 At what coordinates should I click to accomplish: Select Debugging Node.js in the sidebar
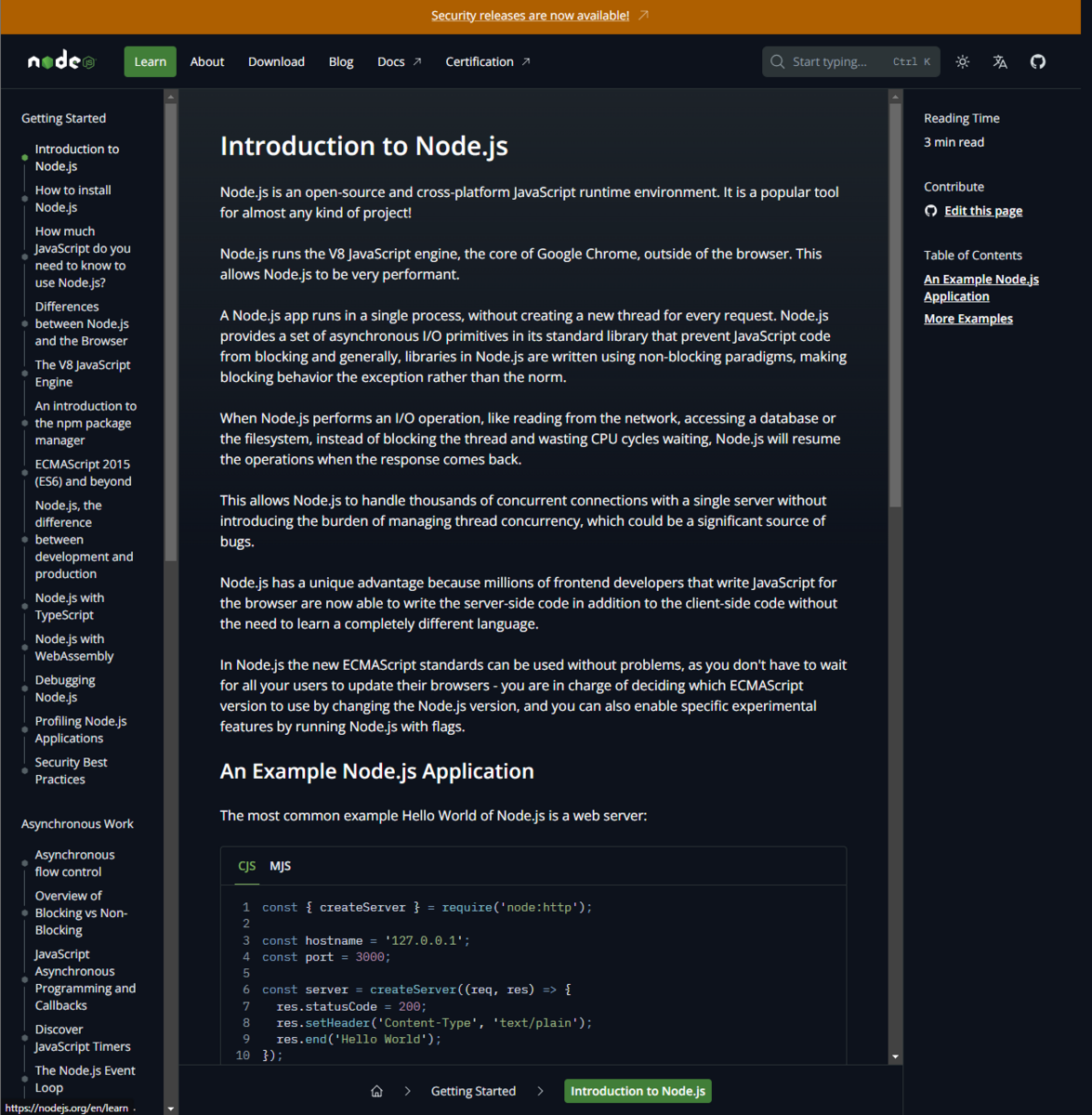coord(65,688)
